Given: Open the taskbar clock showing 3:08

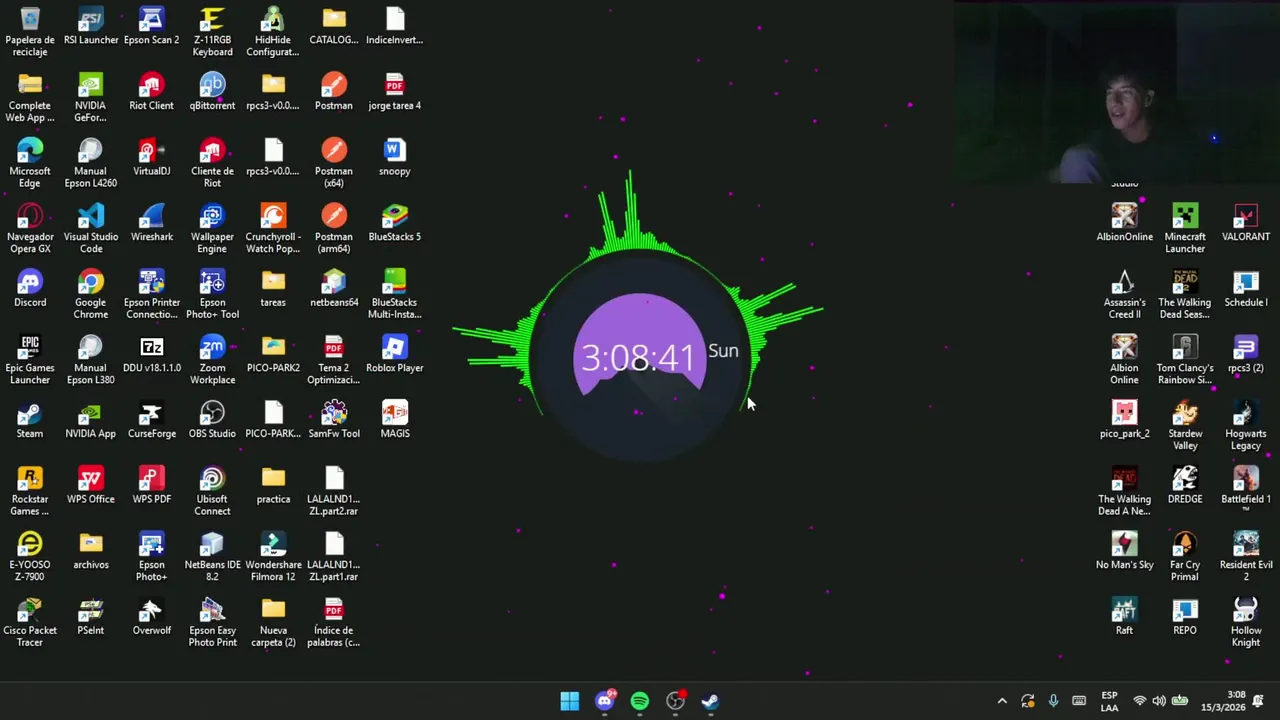Looking at the screenshot, I should coord(1223,701).
